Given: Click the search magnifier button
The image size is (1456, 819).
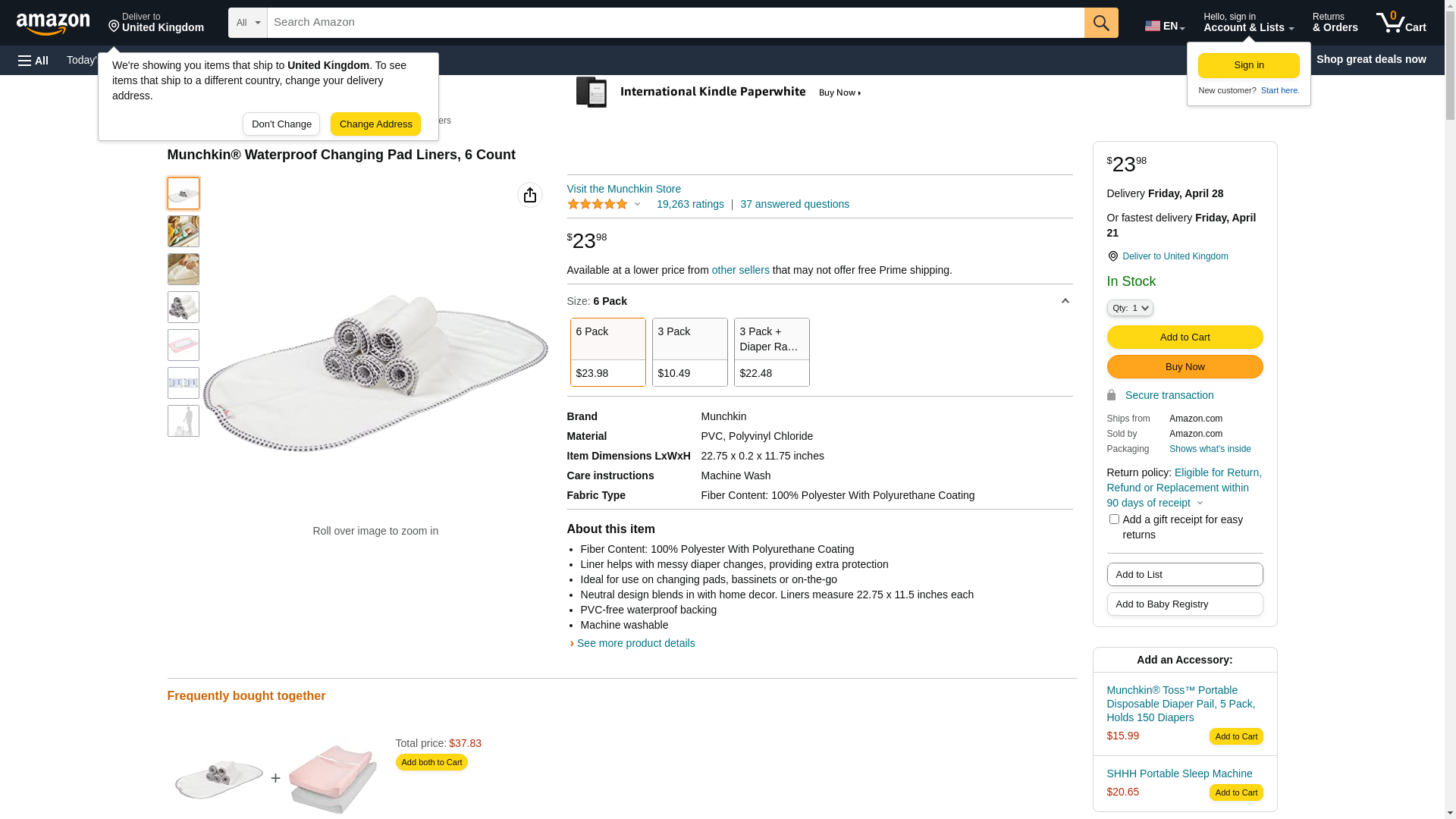Looking at the screenshot, I should 1101,23.
